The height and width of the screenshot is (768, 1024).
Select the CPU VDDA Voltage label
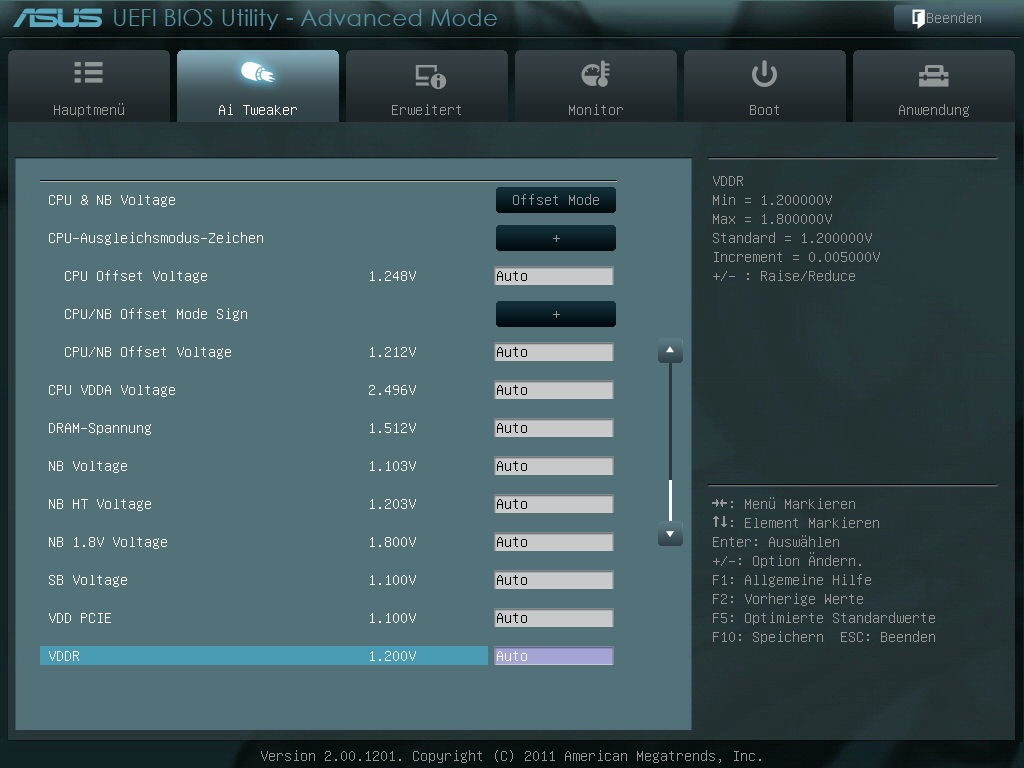click(x=112, y=390)
